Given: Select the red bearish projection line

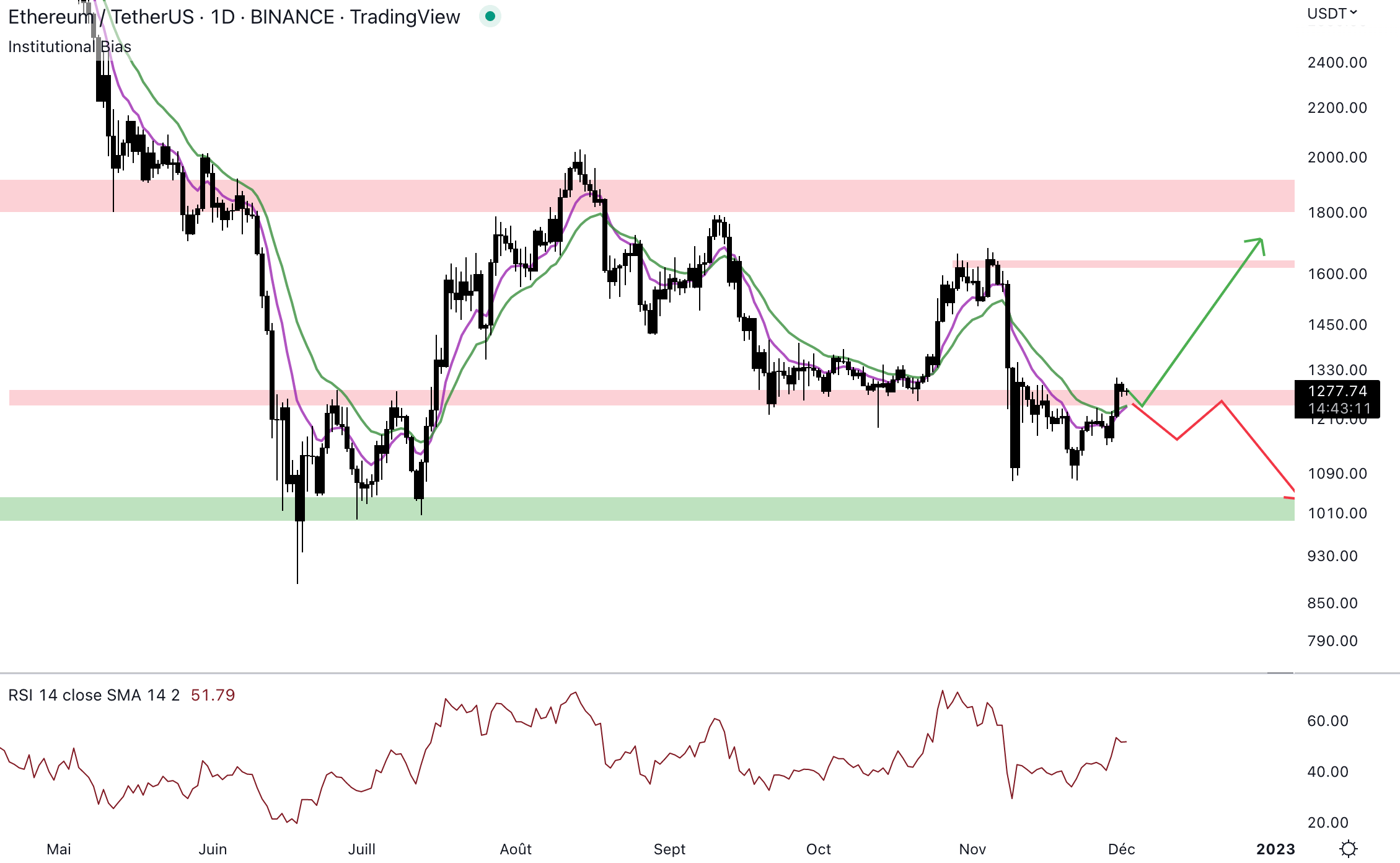Looking at the screenshot, I should click(x=1258, y=446).
